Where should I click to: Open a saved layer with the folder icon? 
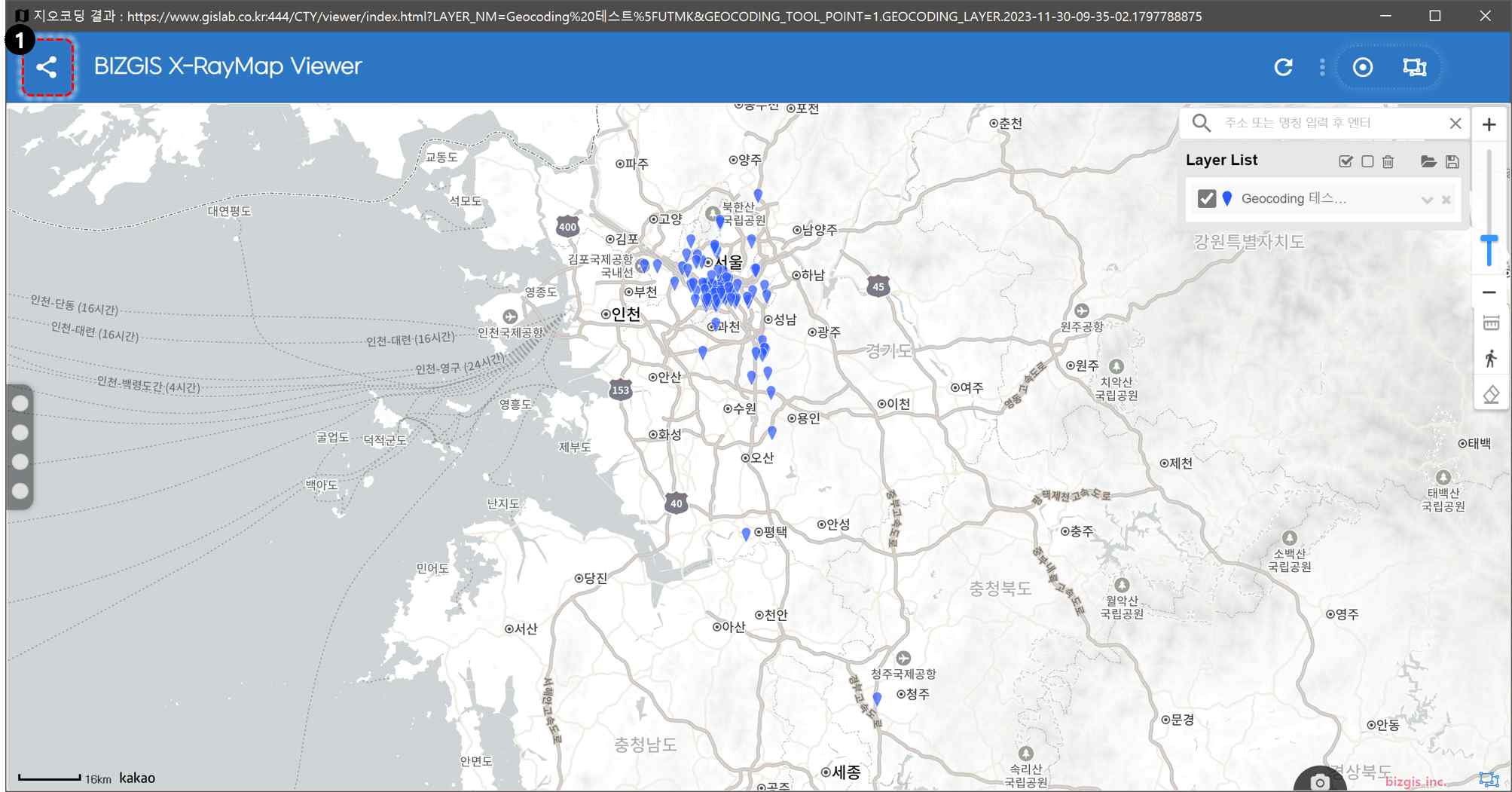tap(1428, 161)
